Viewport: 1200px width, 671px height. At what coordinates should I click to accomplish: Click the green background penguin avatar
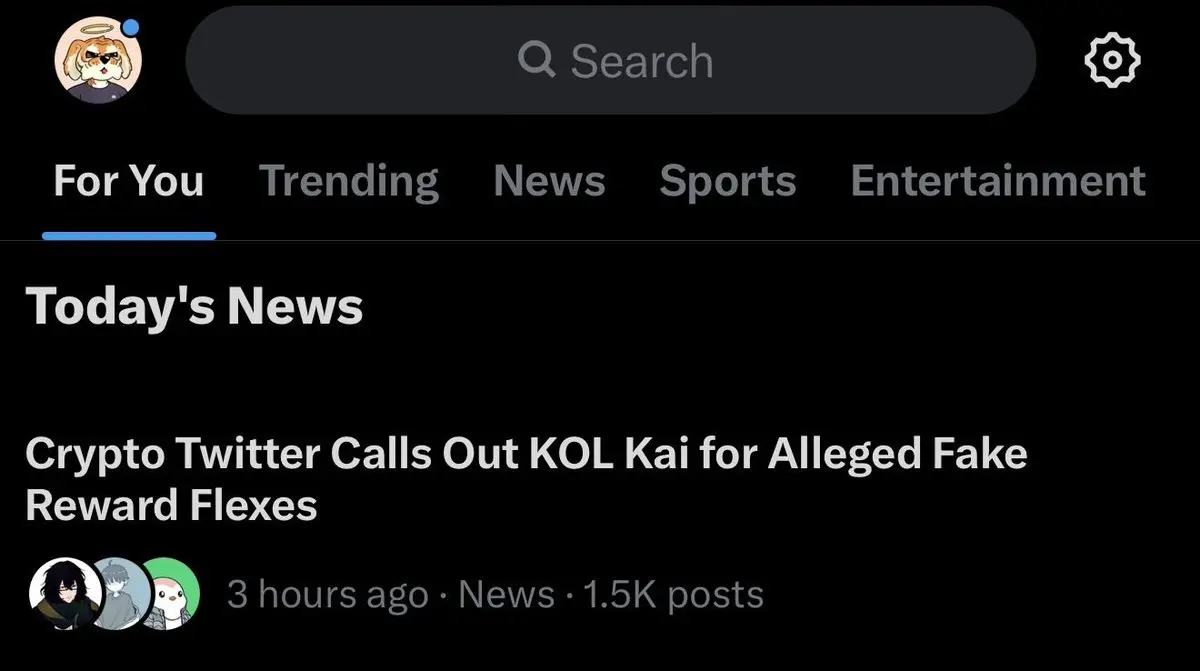pos(172,594)
